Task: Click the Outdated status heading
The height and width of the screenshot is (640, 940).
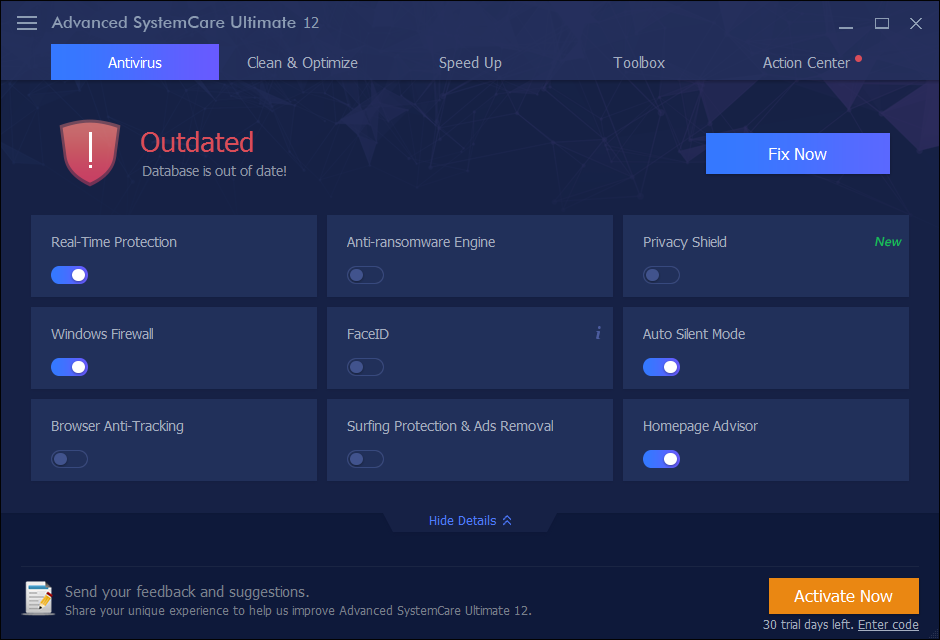Action: 197,143
